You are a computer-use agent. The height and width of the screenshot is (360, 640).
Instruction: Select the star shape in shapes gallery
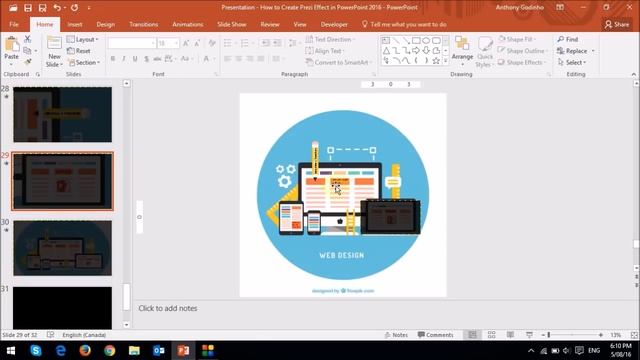[x=436, y=61]
